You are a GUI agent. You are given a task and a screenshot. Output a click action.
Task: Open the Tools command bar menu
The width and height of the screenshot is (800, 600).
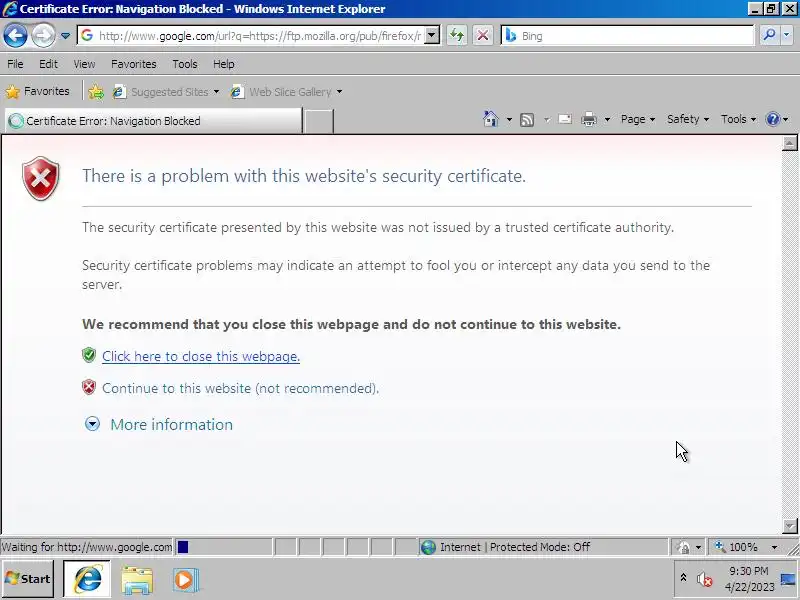tap(738, 119)
